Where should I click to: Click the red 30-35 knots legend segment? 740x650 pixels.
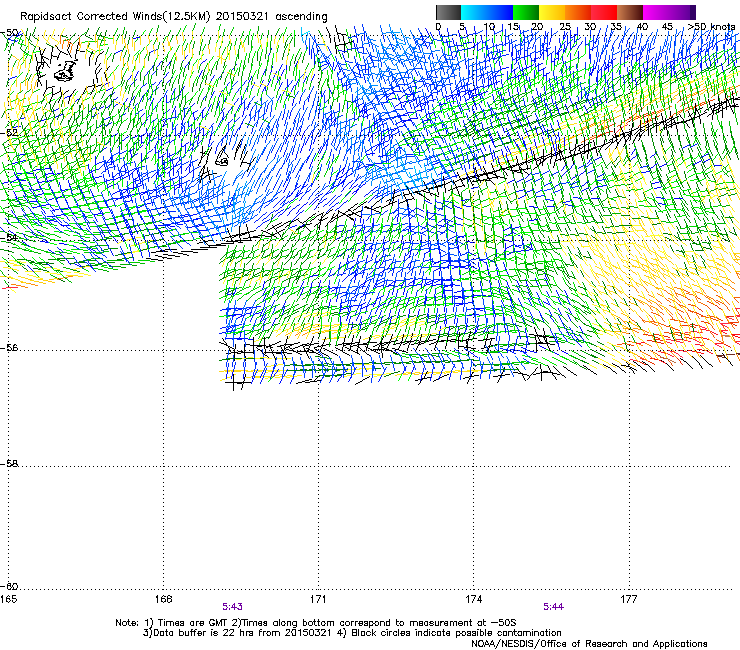pos(604,12)
